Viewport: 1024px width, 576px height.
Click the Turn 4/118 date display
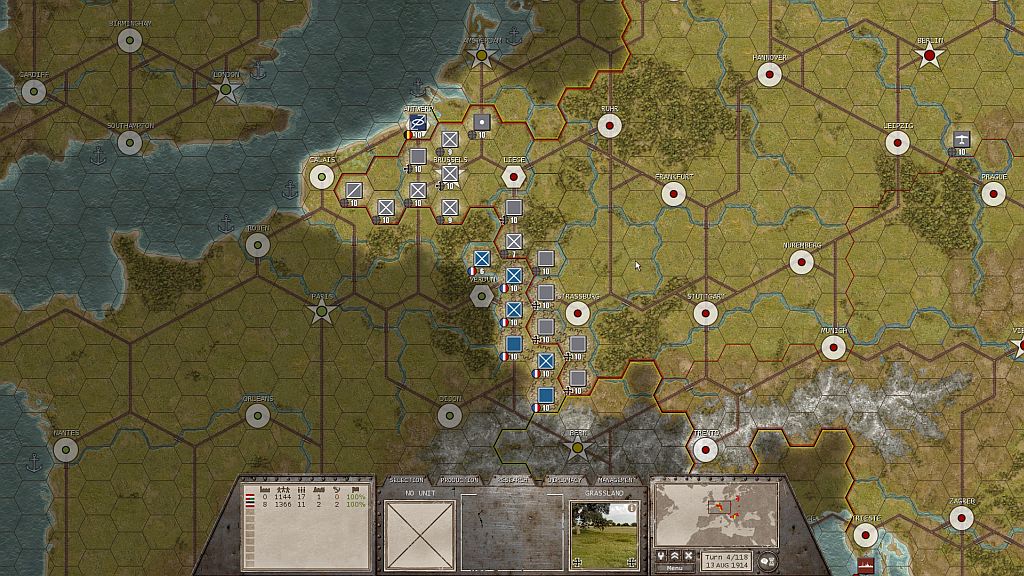pyautogui.click(x=727, y=561)
